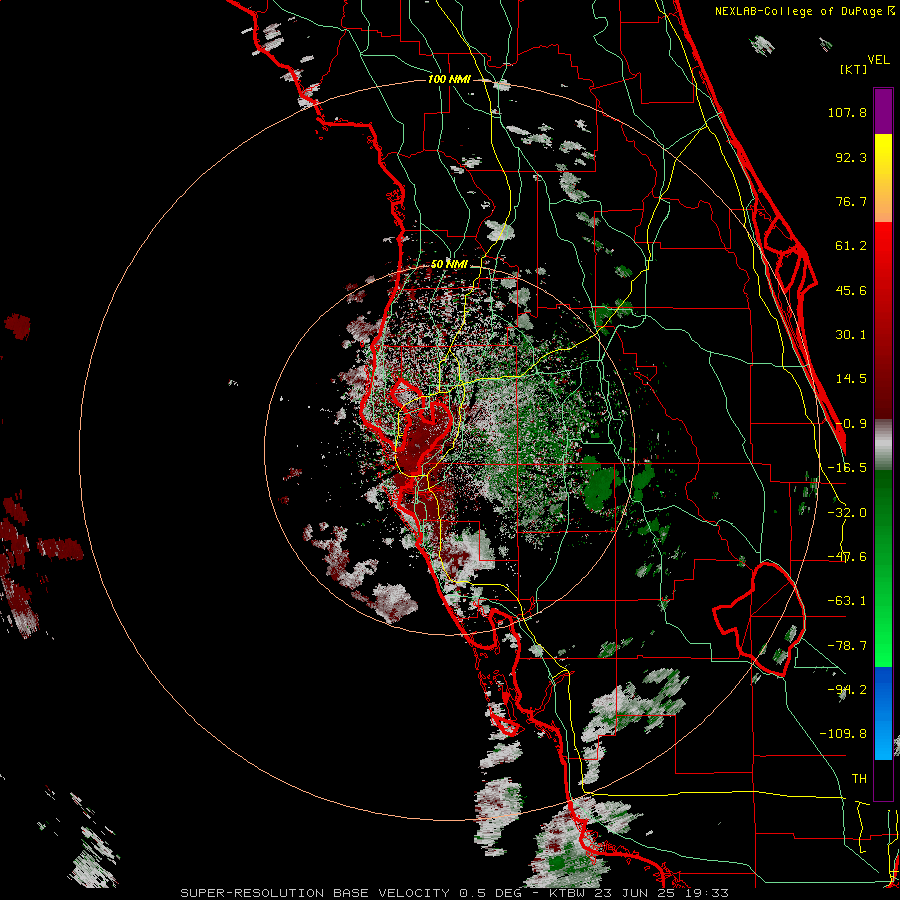Image resolution: width=900 pixels, height=900 pixels.
Task: Select the 30.1 scale value
Action: pyautogui.click(x=851, y=335)
